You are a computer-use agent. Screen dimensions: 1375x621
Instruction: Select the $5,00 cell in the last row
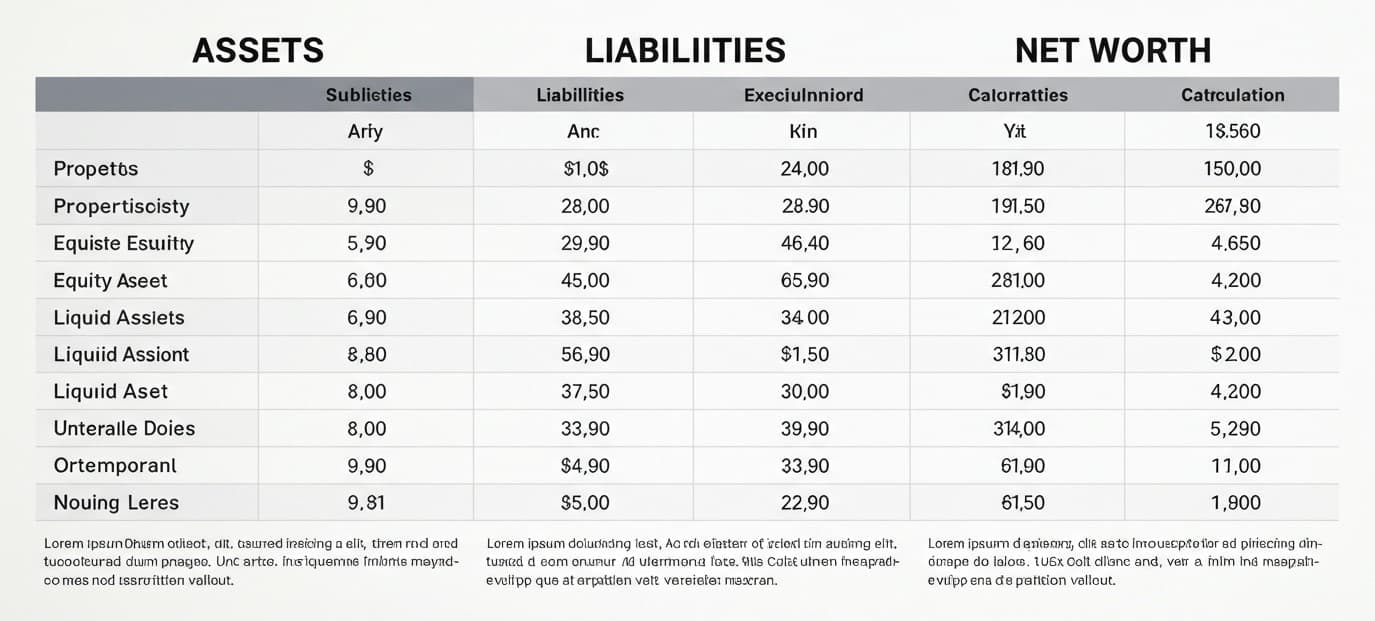[x=586, y=503]
